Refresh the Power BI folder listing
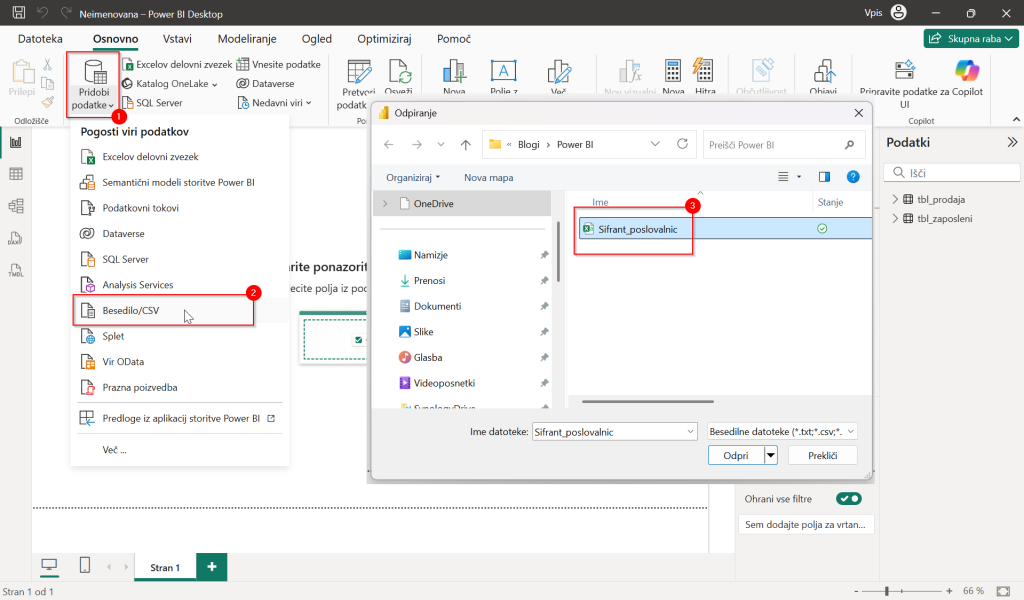This screenshot has height=600, width=1024. point(682,144)
